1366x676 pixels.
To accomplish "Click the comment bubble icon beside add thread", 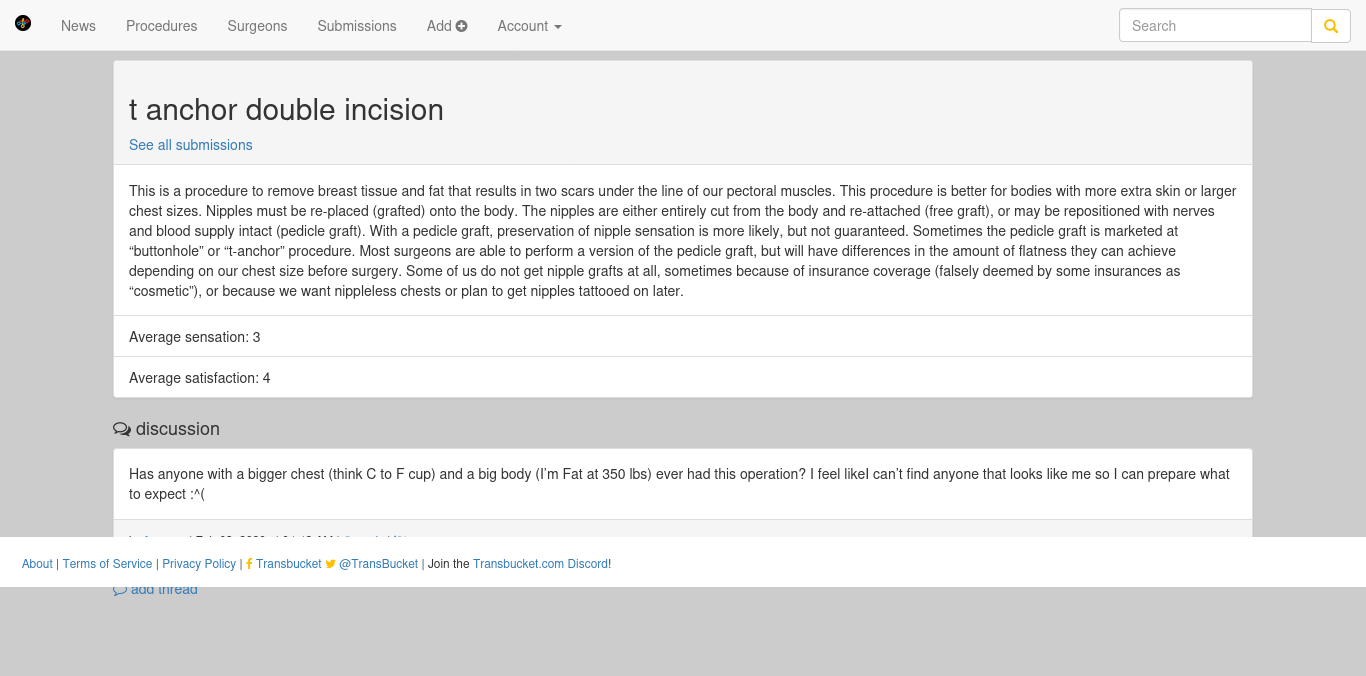I will 120,590.
